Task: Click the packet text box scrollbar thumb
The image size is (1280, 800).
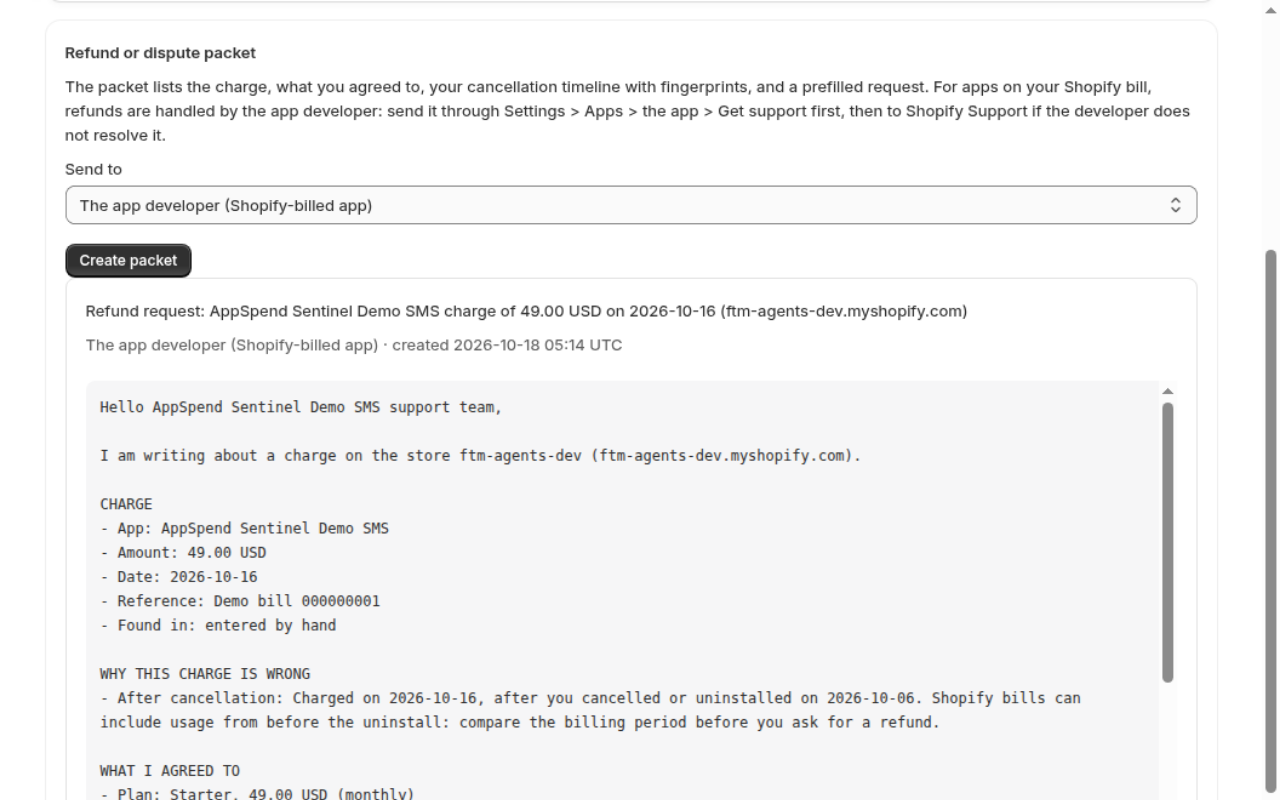Action: [x=1167, y=542]
